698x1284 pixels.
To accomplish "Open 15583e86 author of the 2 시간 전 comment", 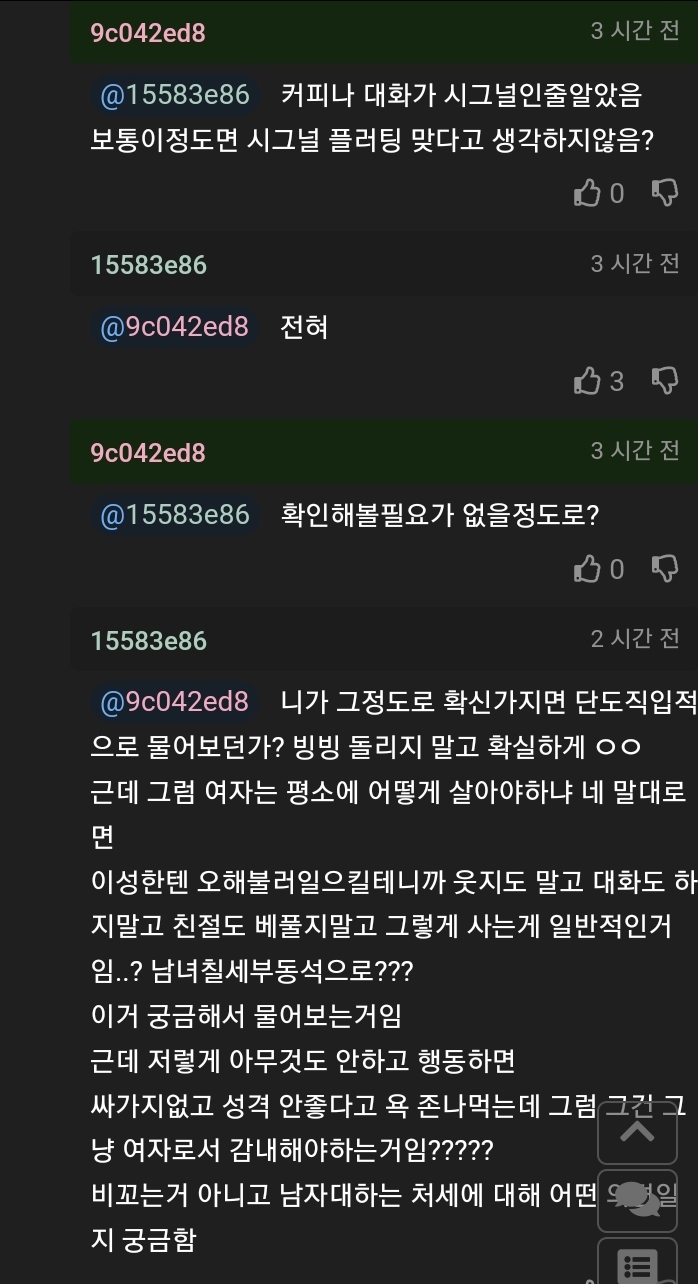I will (148, 641).
